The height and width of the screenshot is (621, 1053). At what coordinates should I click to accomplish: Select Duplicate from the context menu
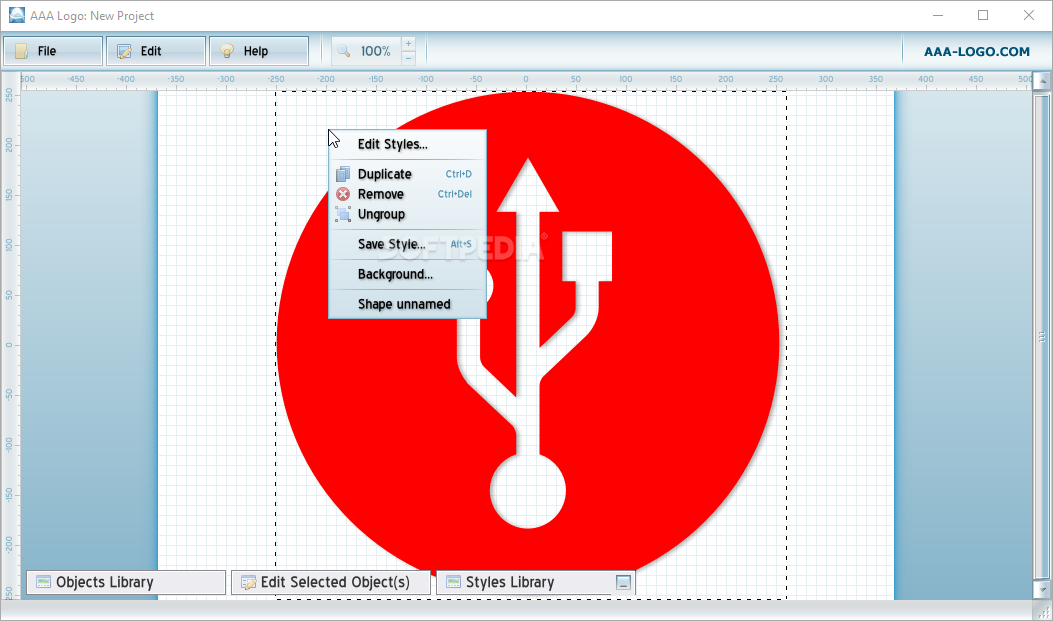click(x=407, y=174)
